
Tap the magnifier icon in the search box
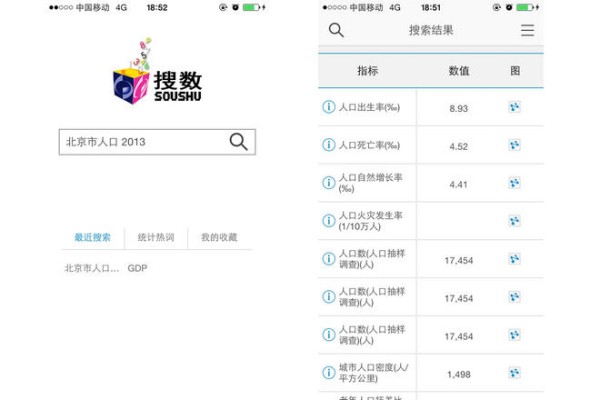tap(238, 142)
